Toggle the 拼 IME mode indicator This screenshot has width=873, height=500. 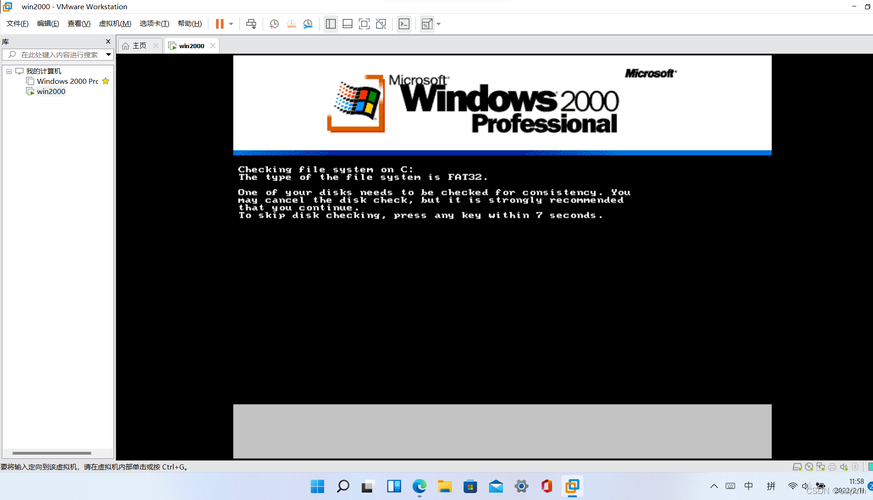point(771,486)
